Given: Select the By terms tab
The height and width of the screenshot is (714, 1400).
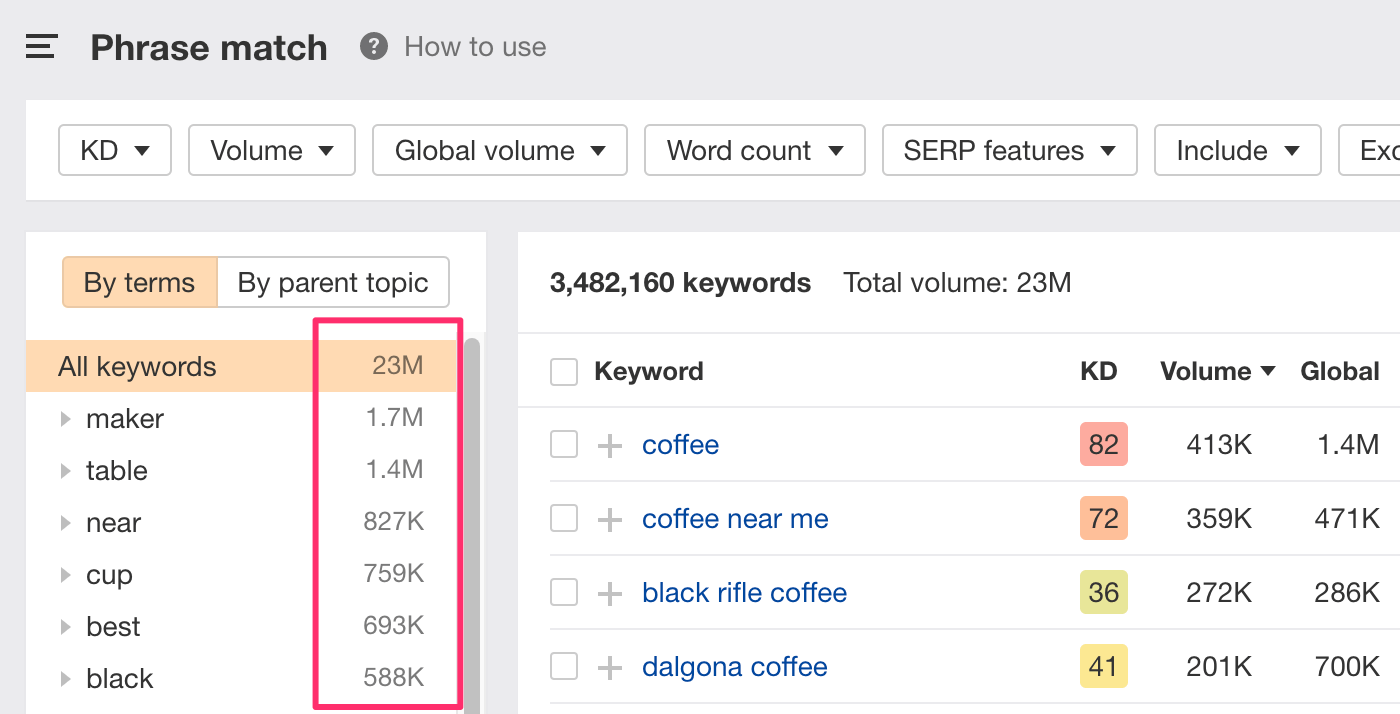Looking at the screenshot, I should [x=139, y=283].
